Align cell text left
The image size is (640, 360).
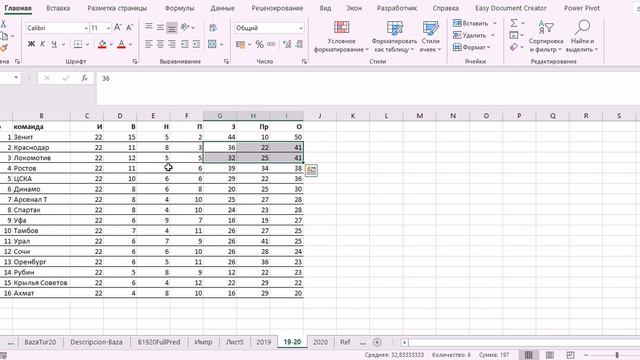(x=149, y=44)
